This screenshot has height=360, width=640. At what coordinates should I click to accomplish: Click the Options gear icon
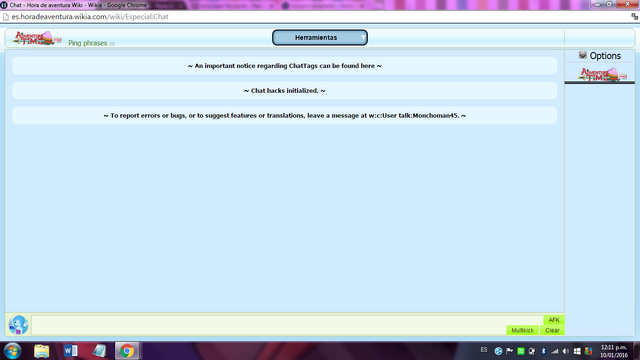[x=582, y=55]
